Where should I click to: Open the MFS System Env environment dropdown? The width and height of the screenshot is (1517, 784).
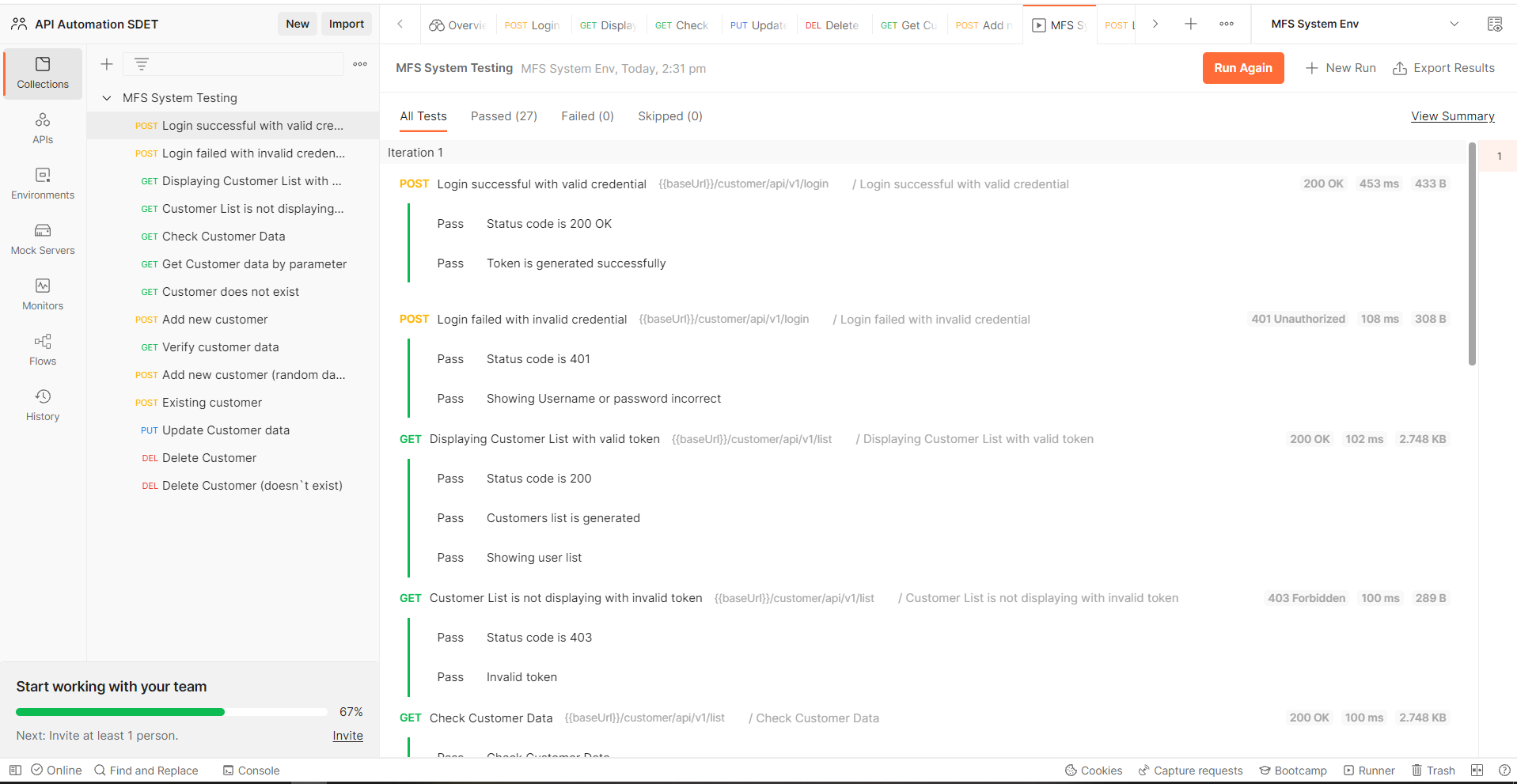click(1455, 24)
